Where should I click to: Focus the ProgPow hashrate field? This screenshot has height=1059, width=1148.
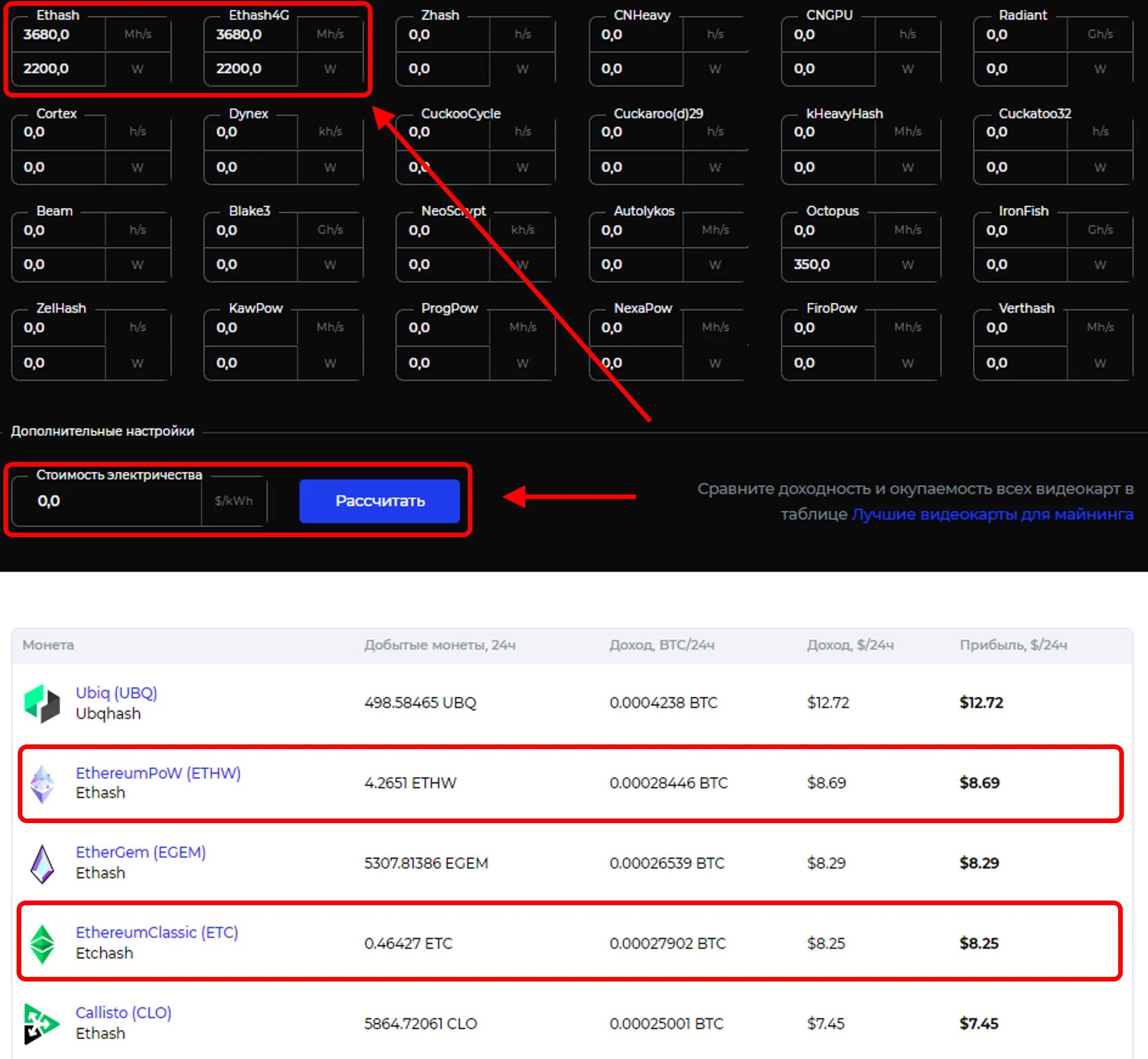pos(443,328)
